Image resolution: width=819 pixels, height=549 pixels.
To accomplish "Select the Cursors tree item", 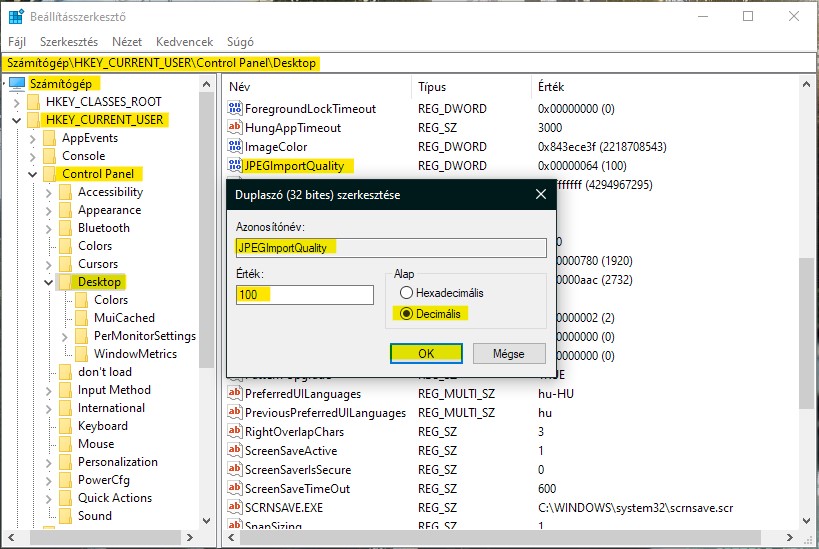I will [98, 264].
